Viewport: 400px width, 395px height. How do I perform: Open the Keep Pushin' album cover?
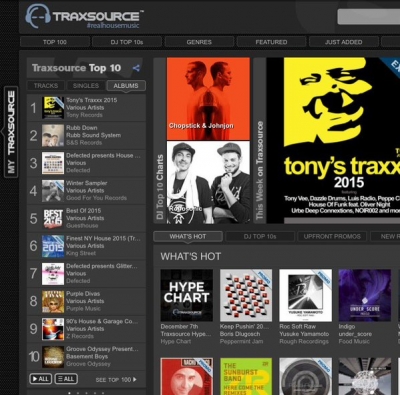point(246,295)
